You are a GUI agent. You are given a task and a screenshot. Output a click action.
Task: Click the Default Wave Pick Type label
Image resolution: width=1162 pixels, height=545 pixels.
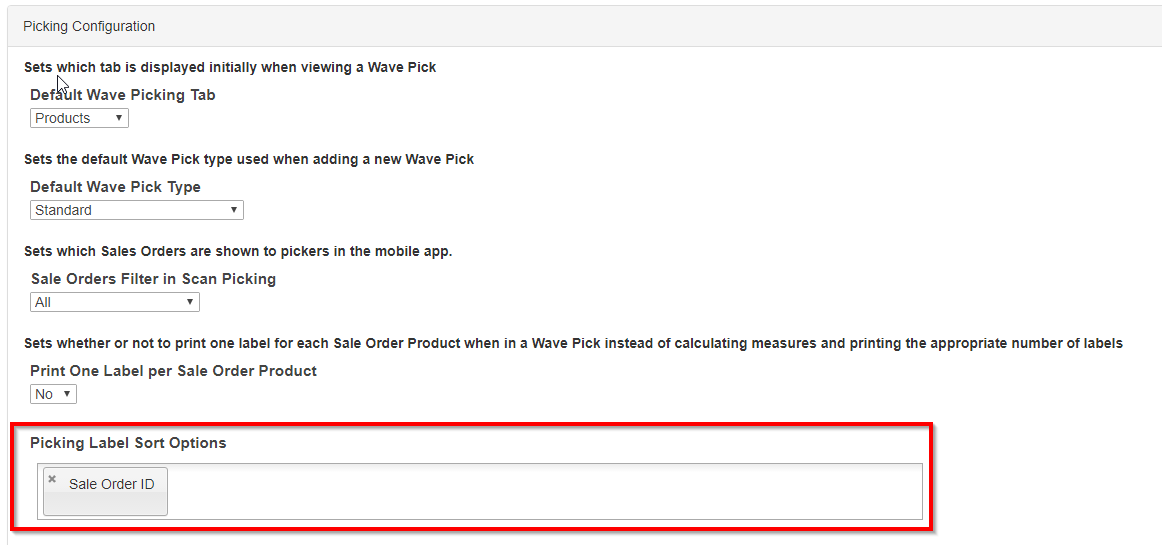115,187
